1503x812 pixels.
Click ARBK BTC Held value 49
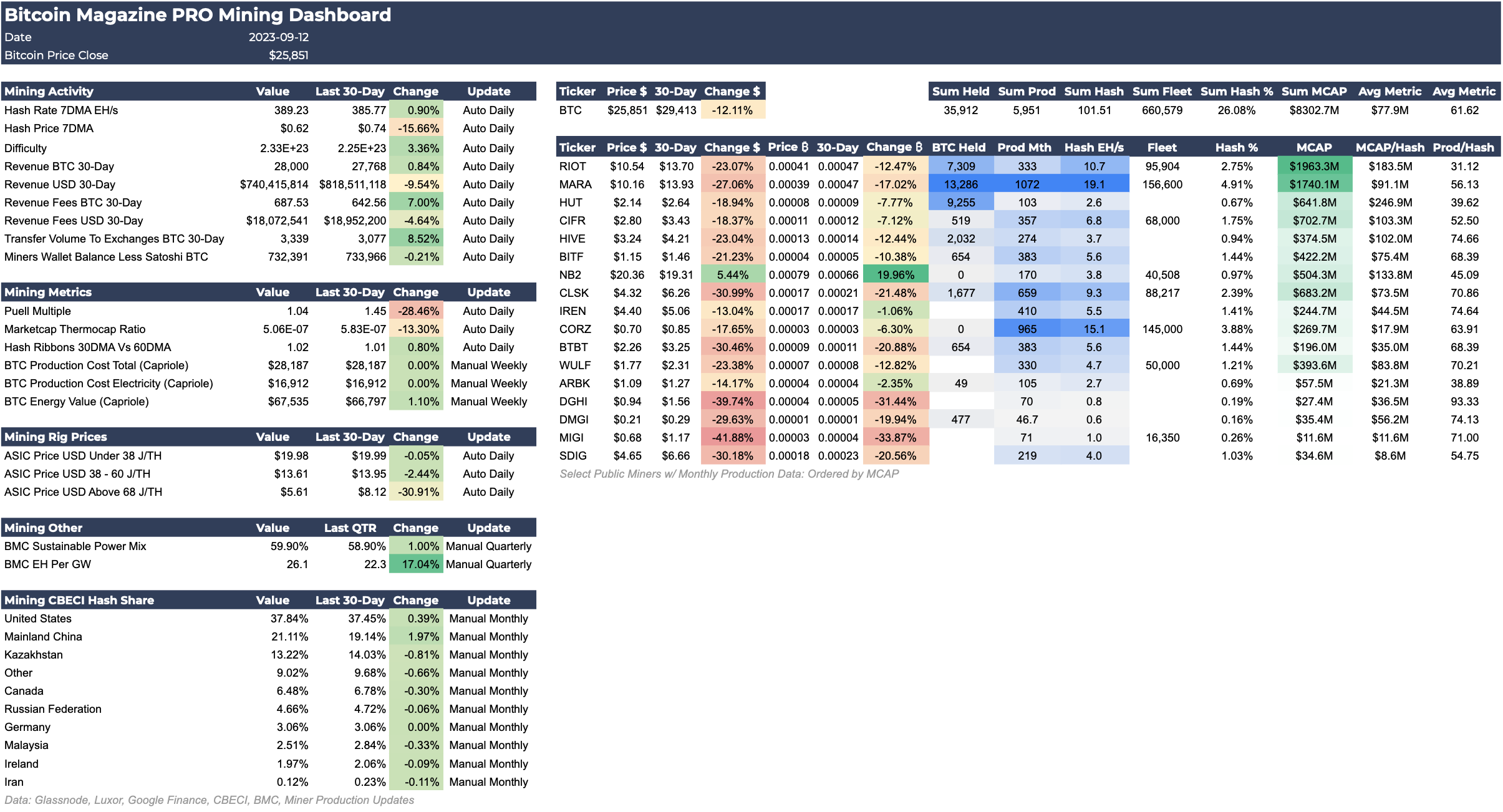click(960, 384)
